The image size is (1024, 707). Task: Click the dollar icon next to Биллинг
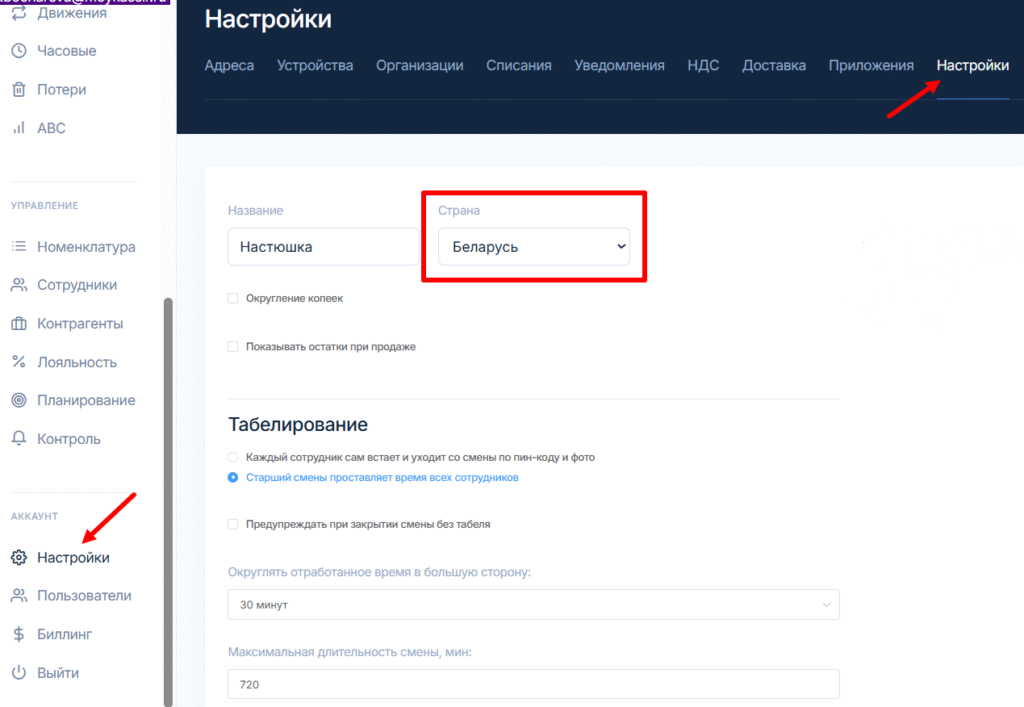click(19, 634)
